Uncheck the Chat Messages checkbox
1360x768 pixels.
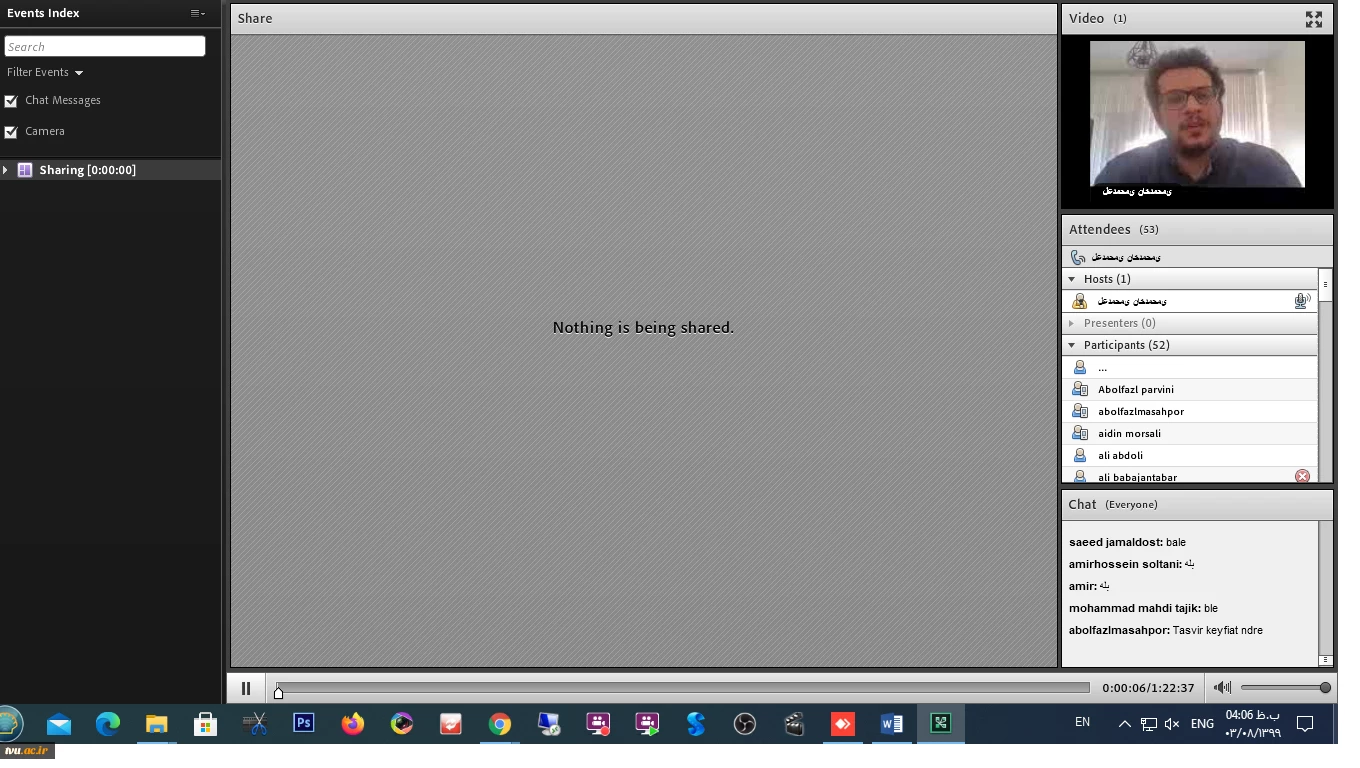pos(11,101)
